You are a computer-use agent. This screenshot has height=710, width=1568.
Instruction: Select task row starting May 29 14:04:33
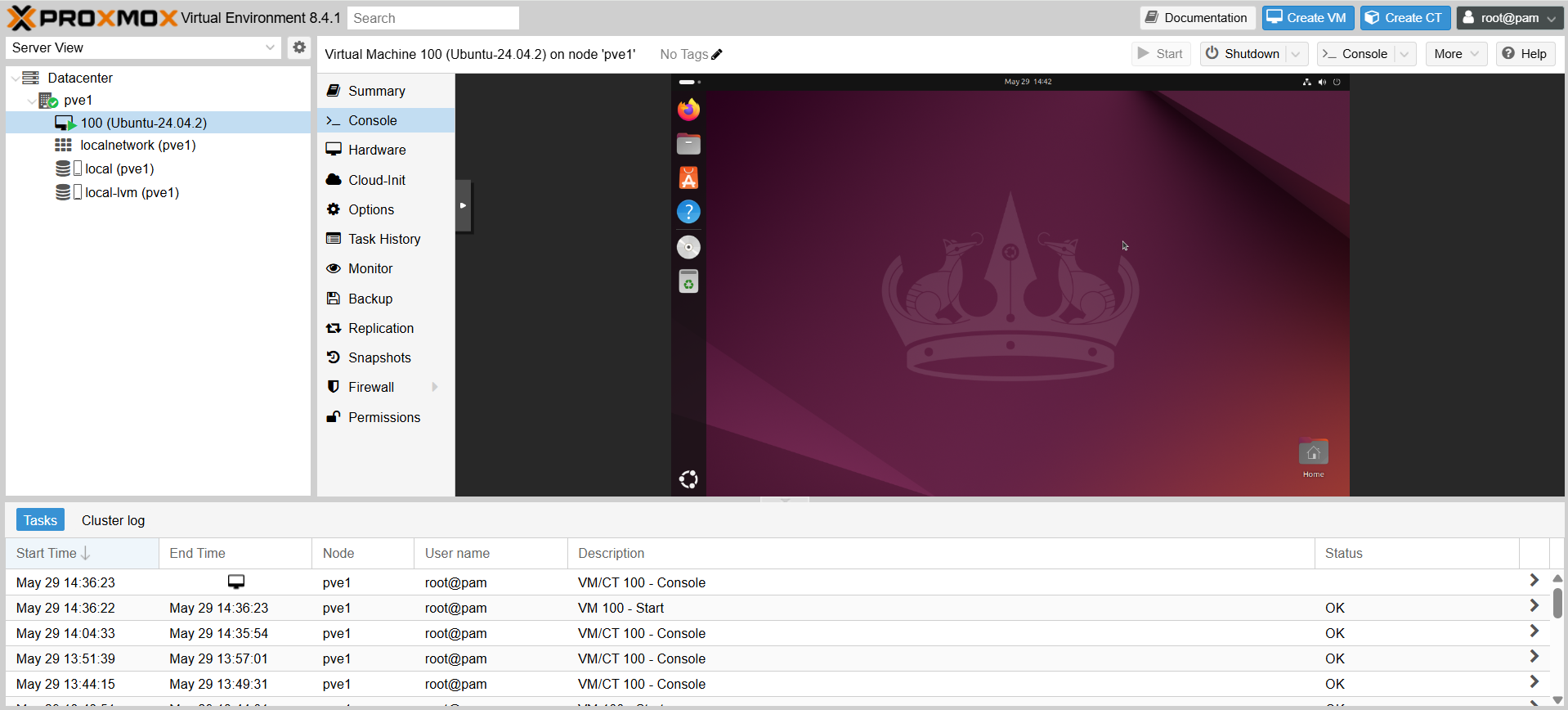click(x=777, y=633)
